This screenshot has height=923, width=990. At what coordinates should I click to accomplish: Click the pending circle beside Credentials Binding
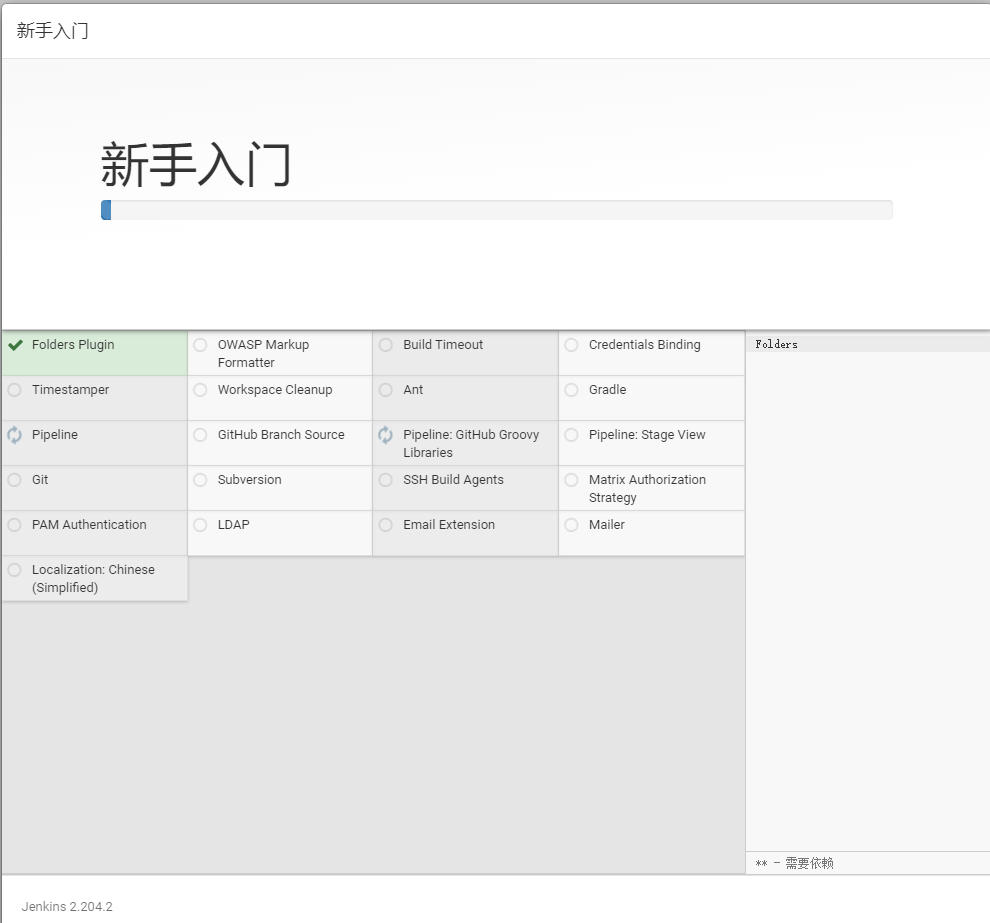(x=571, y=345)
